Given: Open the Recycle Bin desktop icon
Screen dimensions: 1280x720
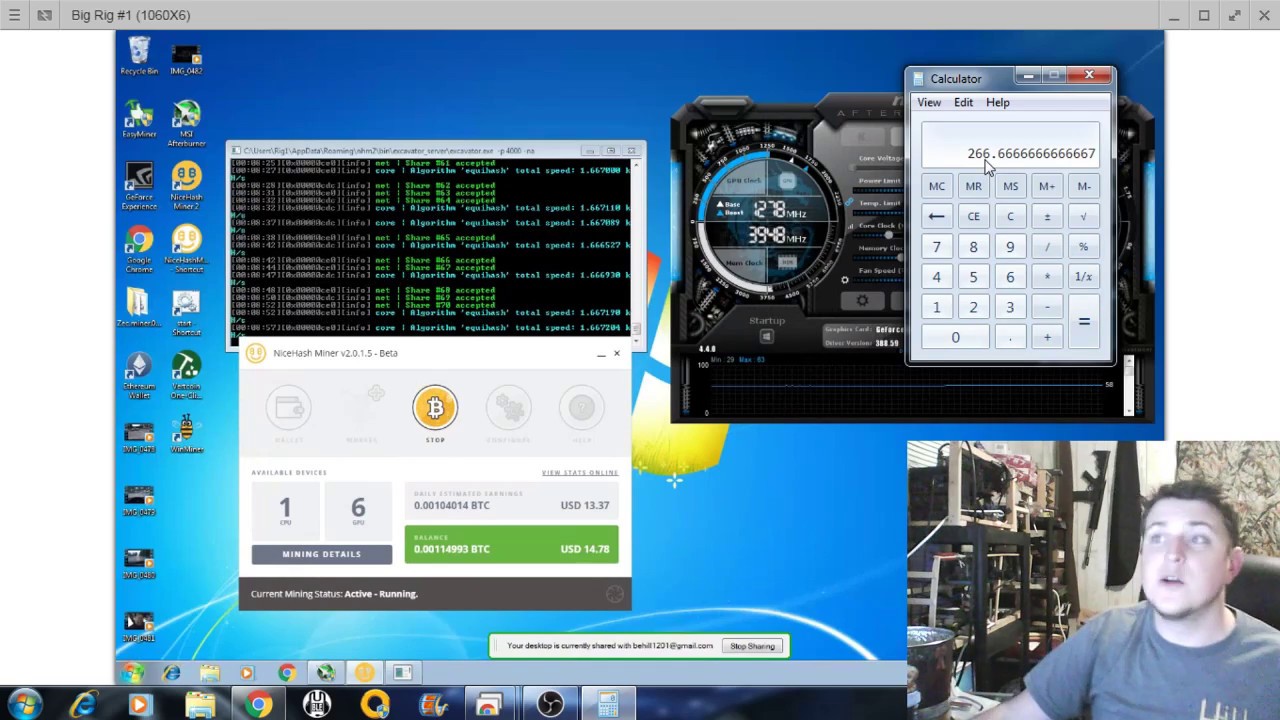Looking at the screenshot, I should point(139,56).
